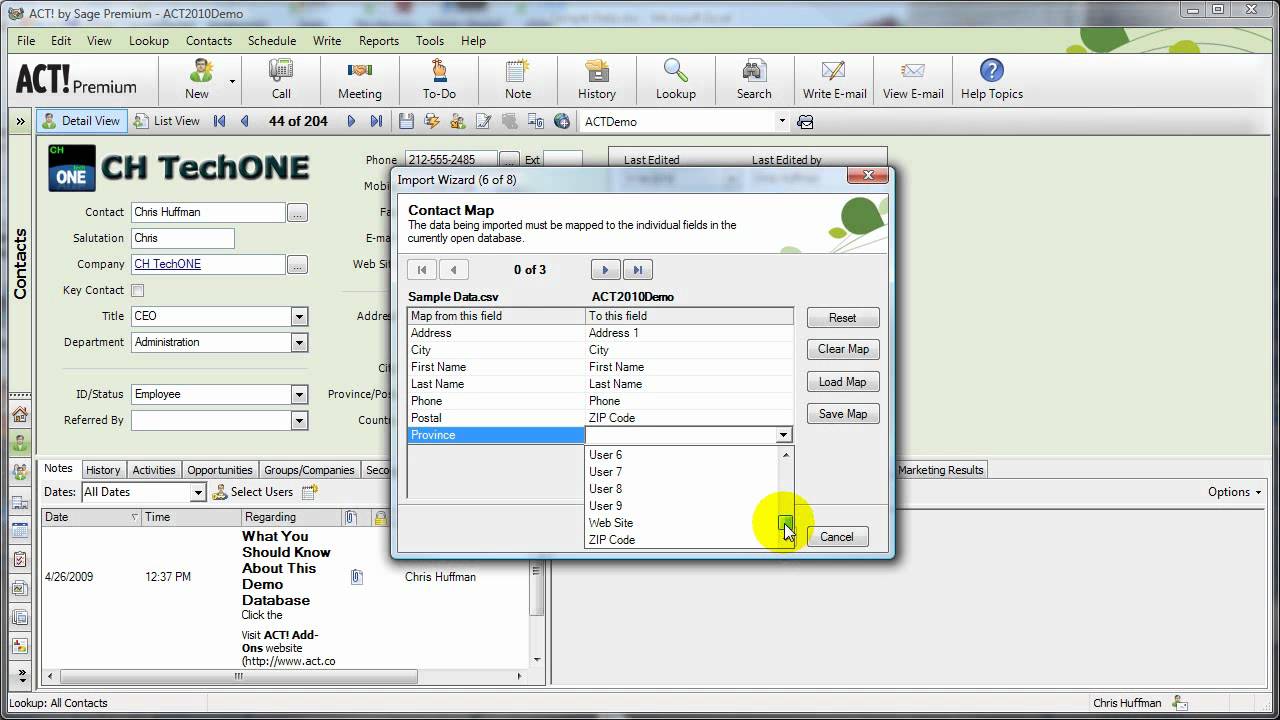Click the Load Map button
The height and width of the screenshot is (720, 1280).
(843, 382)
